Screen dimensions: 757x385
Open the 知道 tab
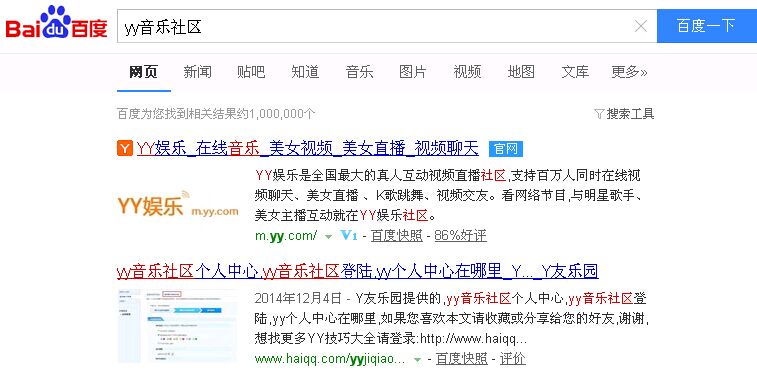[305, 72]
